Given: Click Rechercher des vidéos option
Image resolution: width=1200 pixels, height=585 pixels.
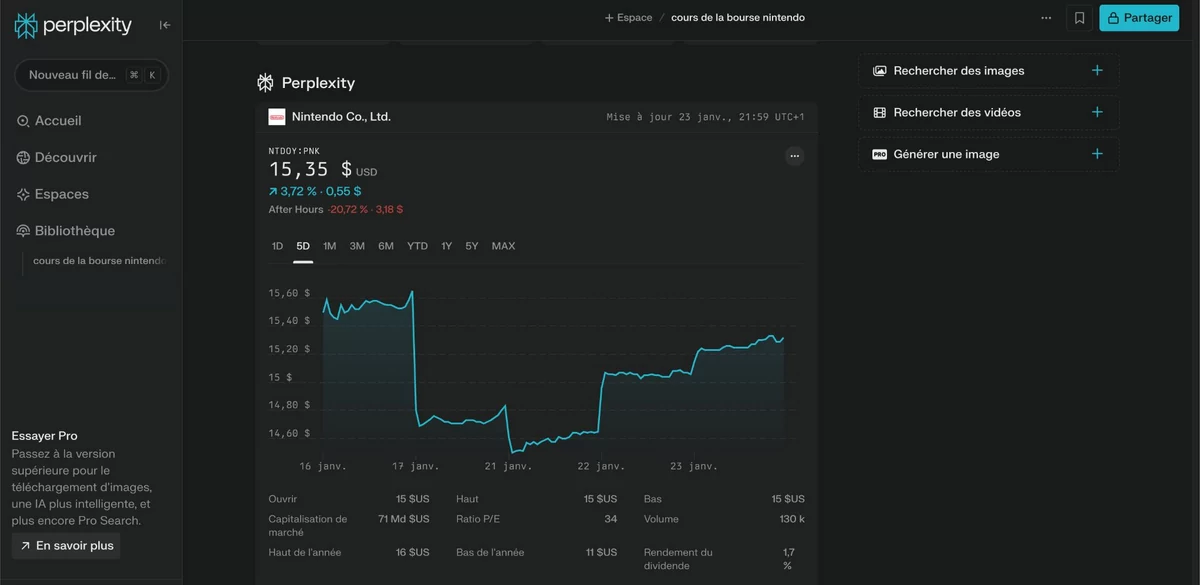Looking at the screenshot, I should (x=988, y=113).
